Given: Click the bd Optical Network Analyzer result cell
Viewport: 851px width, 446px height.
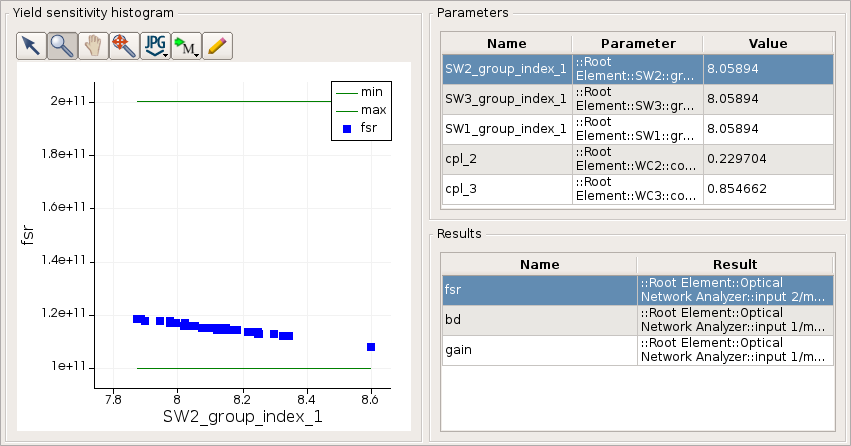Looking at the screenshot, I should [735, 320].
